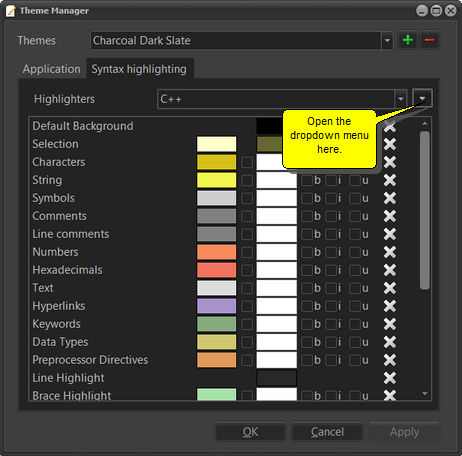
Task: Reset the Comments row with X icon
Action: coord(390,216)
